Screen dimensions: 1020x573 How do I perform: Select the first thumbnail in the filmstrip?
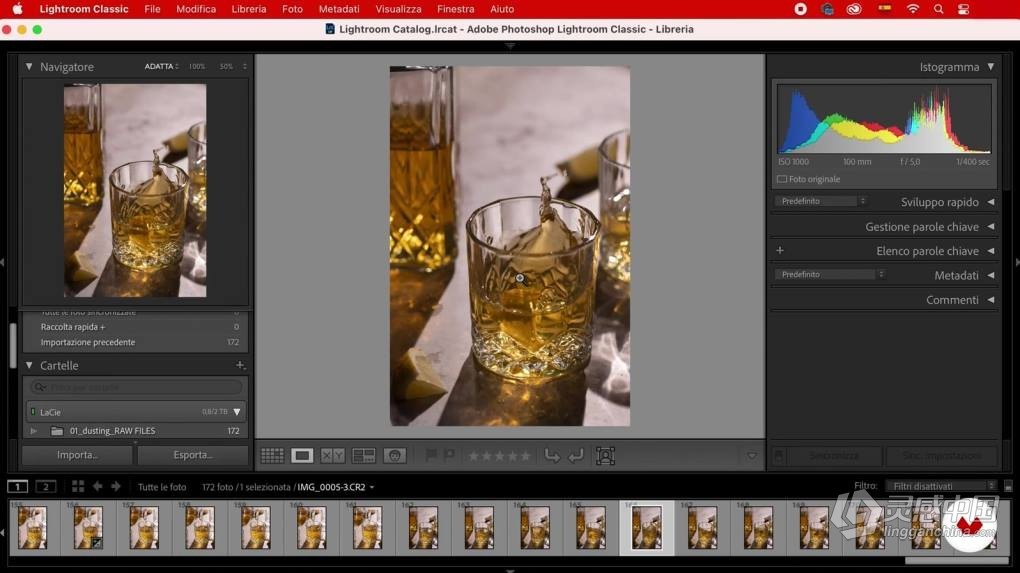[x=33, y=528]
